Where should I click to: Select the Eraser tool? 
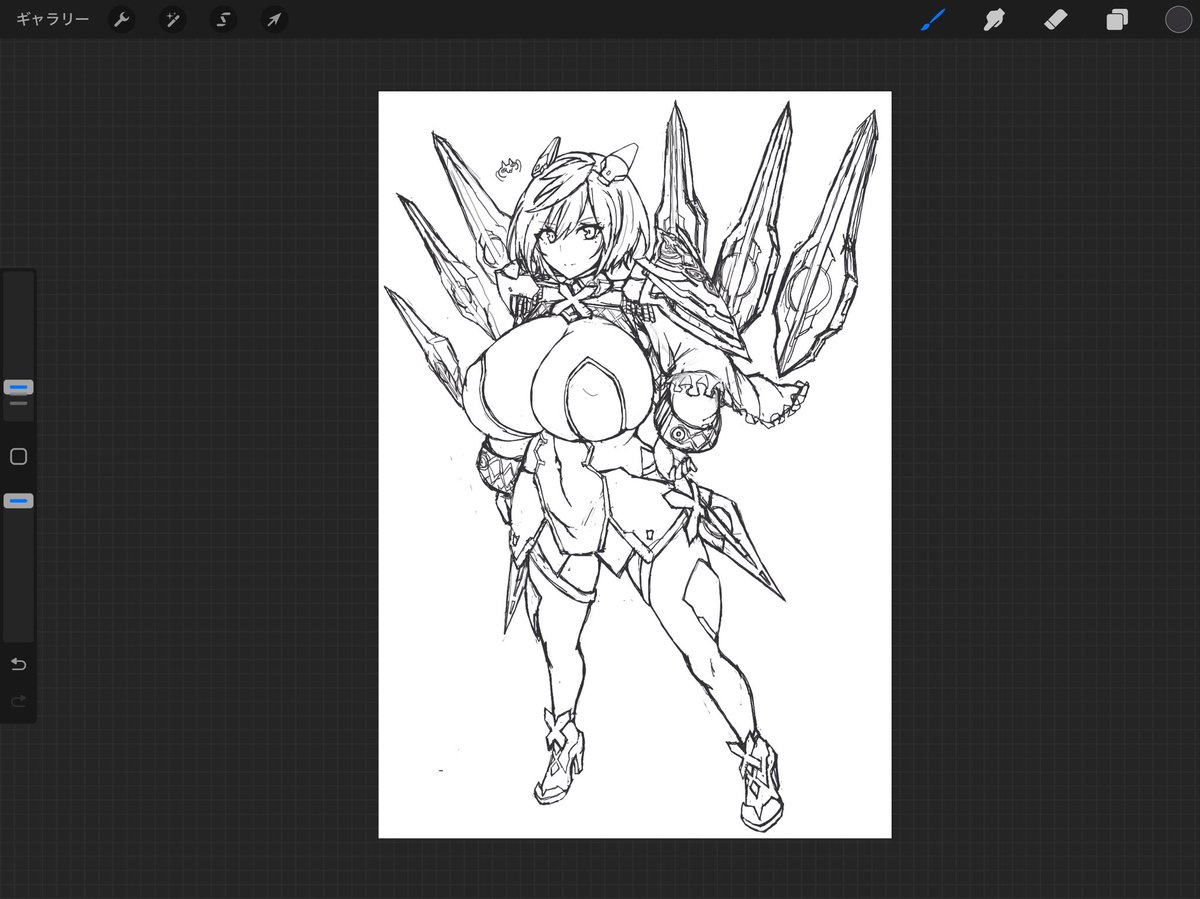point(1055,19)
